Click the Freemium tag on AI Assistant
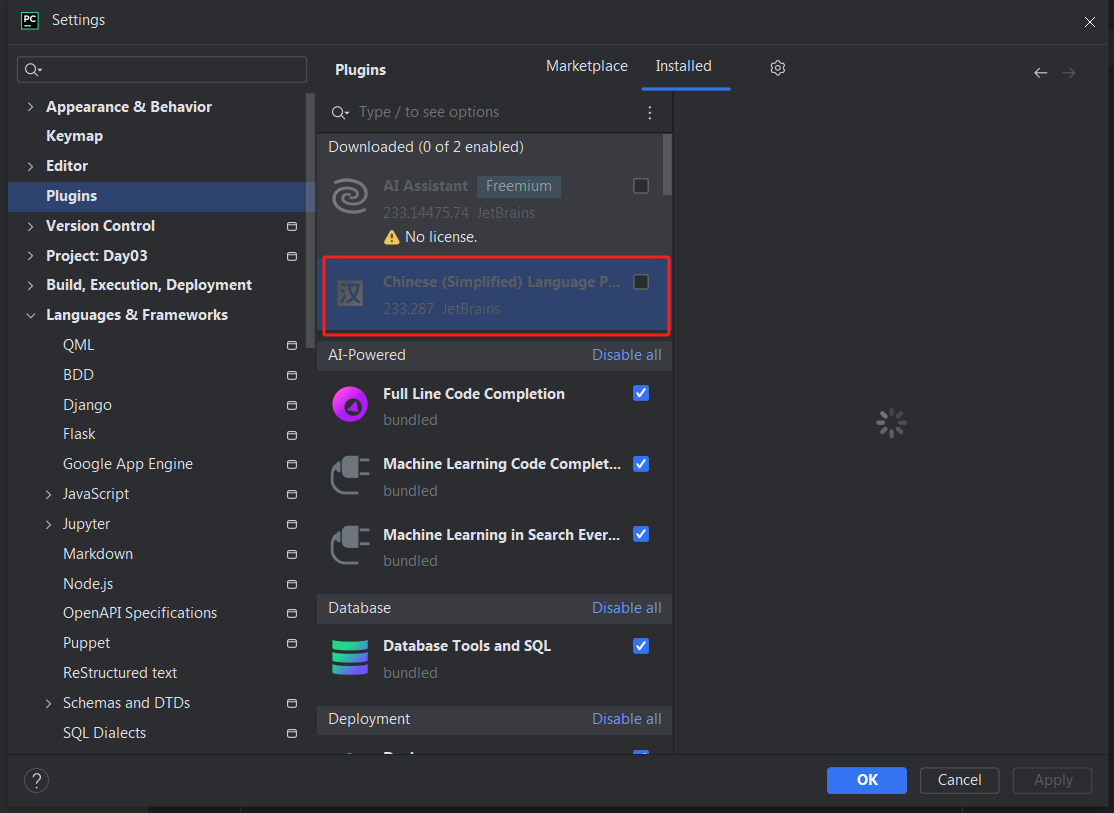Image resolution: width=1114 pixels, height=813 pixels. tap(519, 186)
